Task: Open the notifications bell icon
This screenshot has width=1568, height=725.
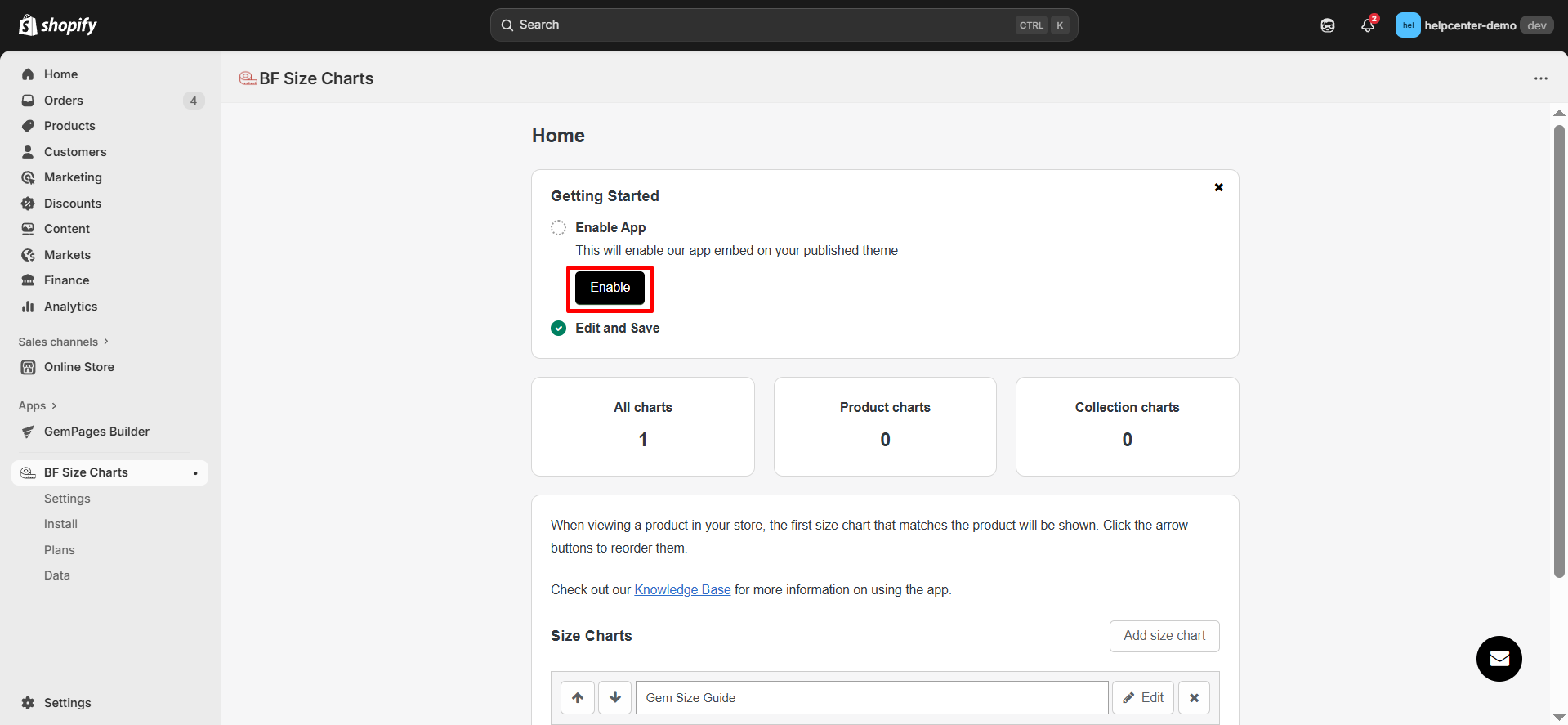Action: [x=1367, y=25]
